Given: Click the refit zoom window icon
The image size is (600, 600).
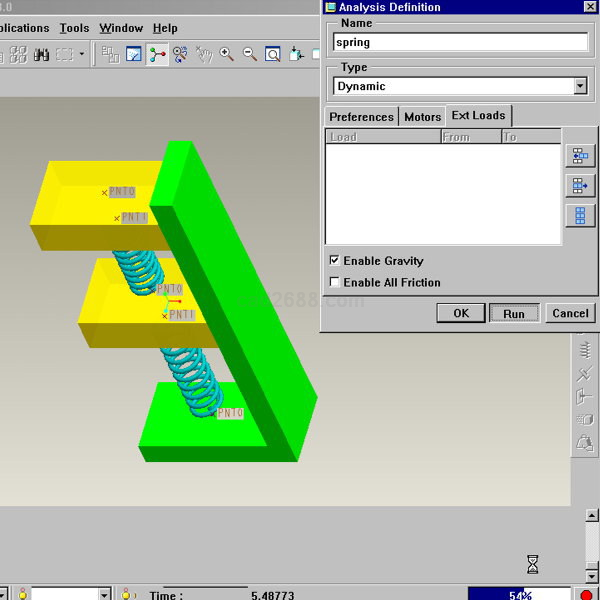Looking at the screenshot, I should coord(272,54).
